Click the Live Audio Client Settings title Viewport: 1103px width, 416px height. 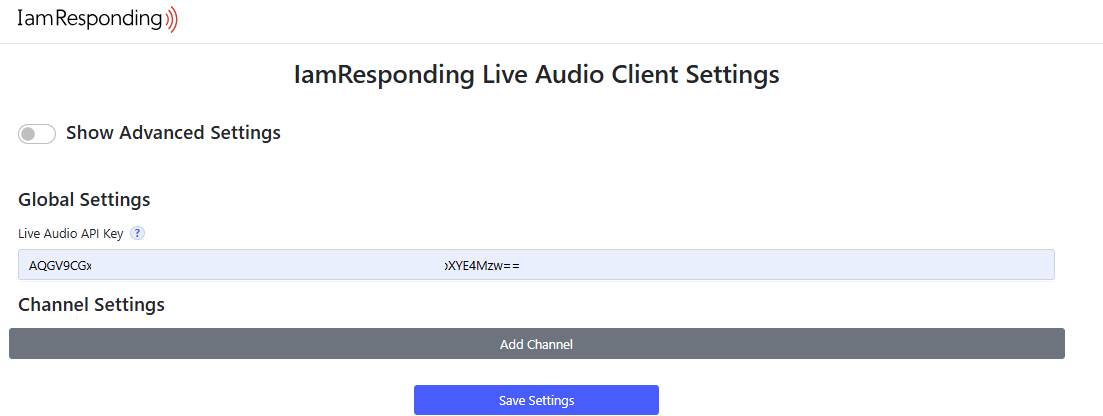coord(537,75)
